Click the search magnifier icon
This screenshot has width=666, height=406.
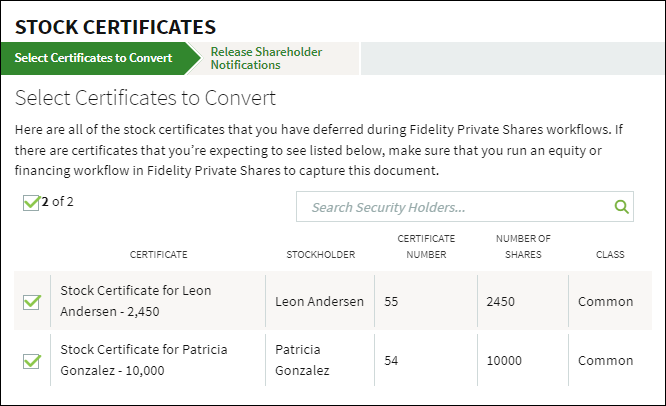(621, 208)
